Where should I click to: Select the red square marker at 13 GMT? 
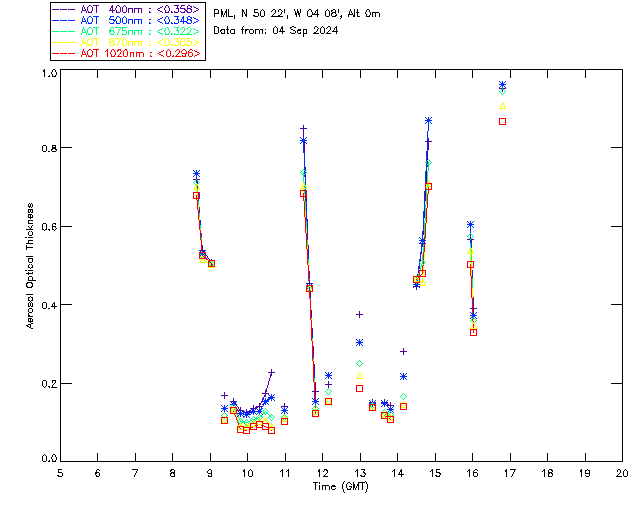[x=360, y=388]
